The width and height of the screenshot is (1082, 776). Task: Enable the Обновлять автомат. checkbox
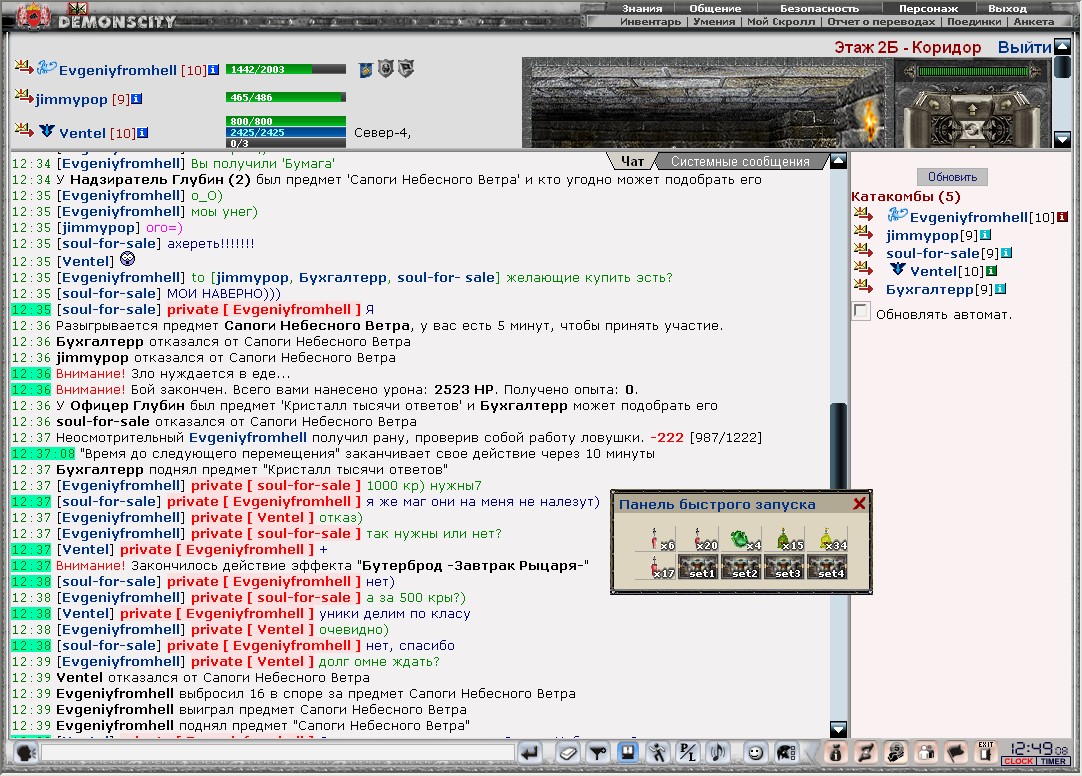861,312
